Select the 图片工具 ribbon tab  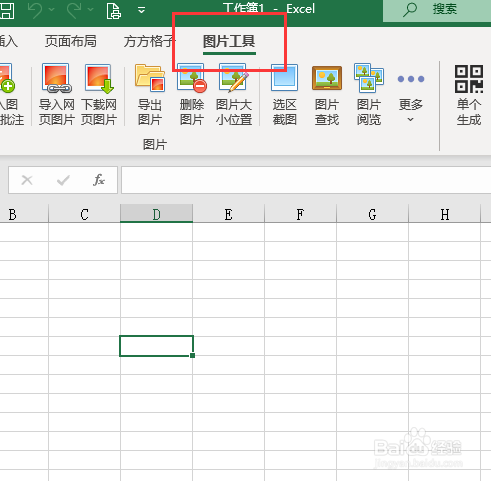click(x=229, y=41)
